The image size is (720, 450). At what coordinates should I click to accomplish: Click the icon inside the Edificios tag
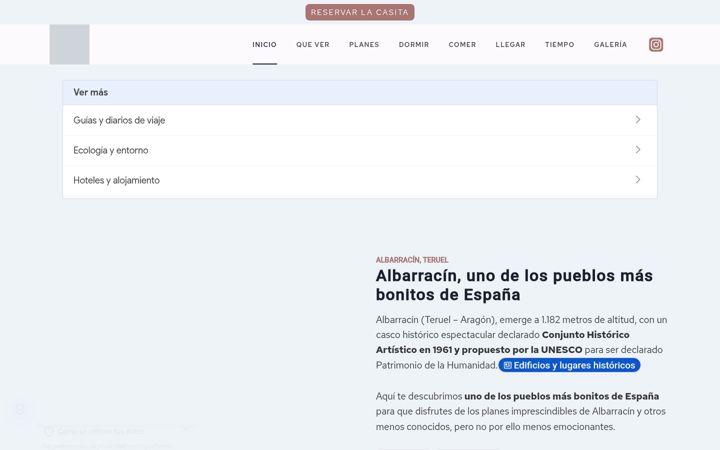[507, 366]
